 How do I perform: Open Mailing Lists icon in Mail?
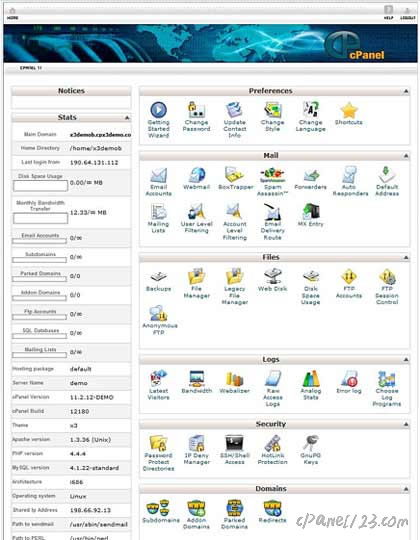click(x=158, y=218)
